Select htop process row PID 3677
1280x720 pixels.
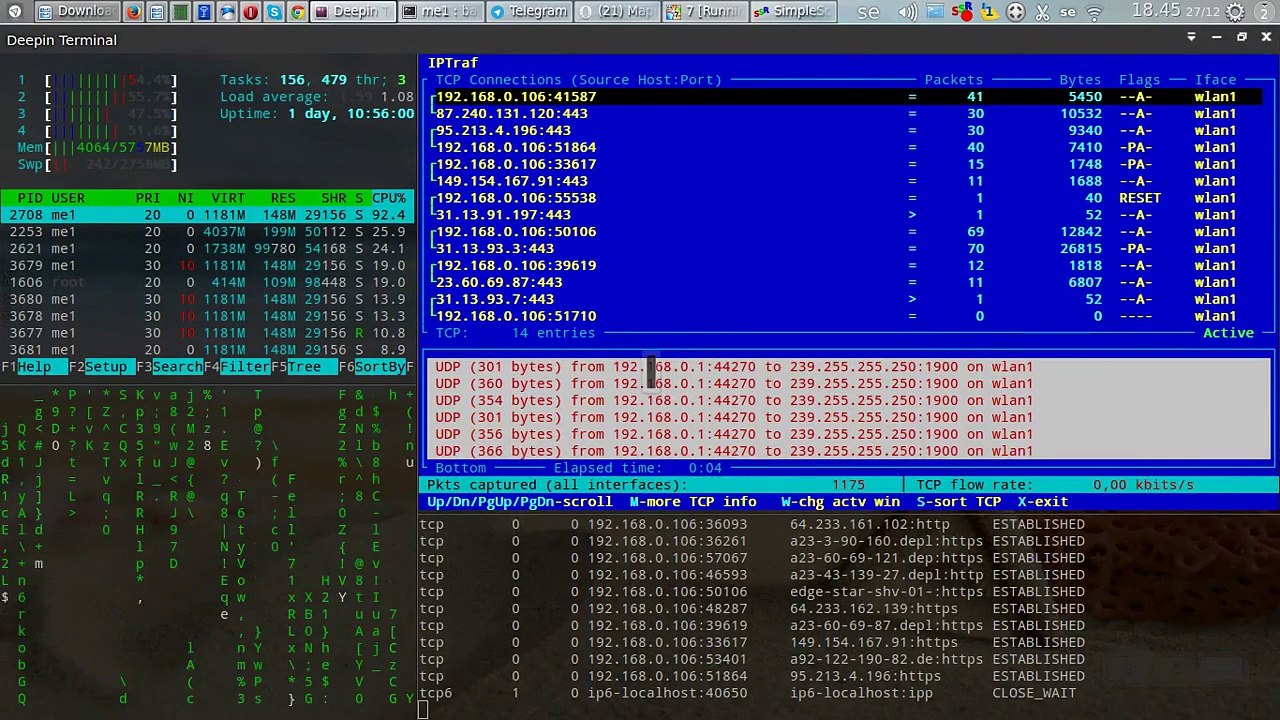[208, 333]
